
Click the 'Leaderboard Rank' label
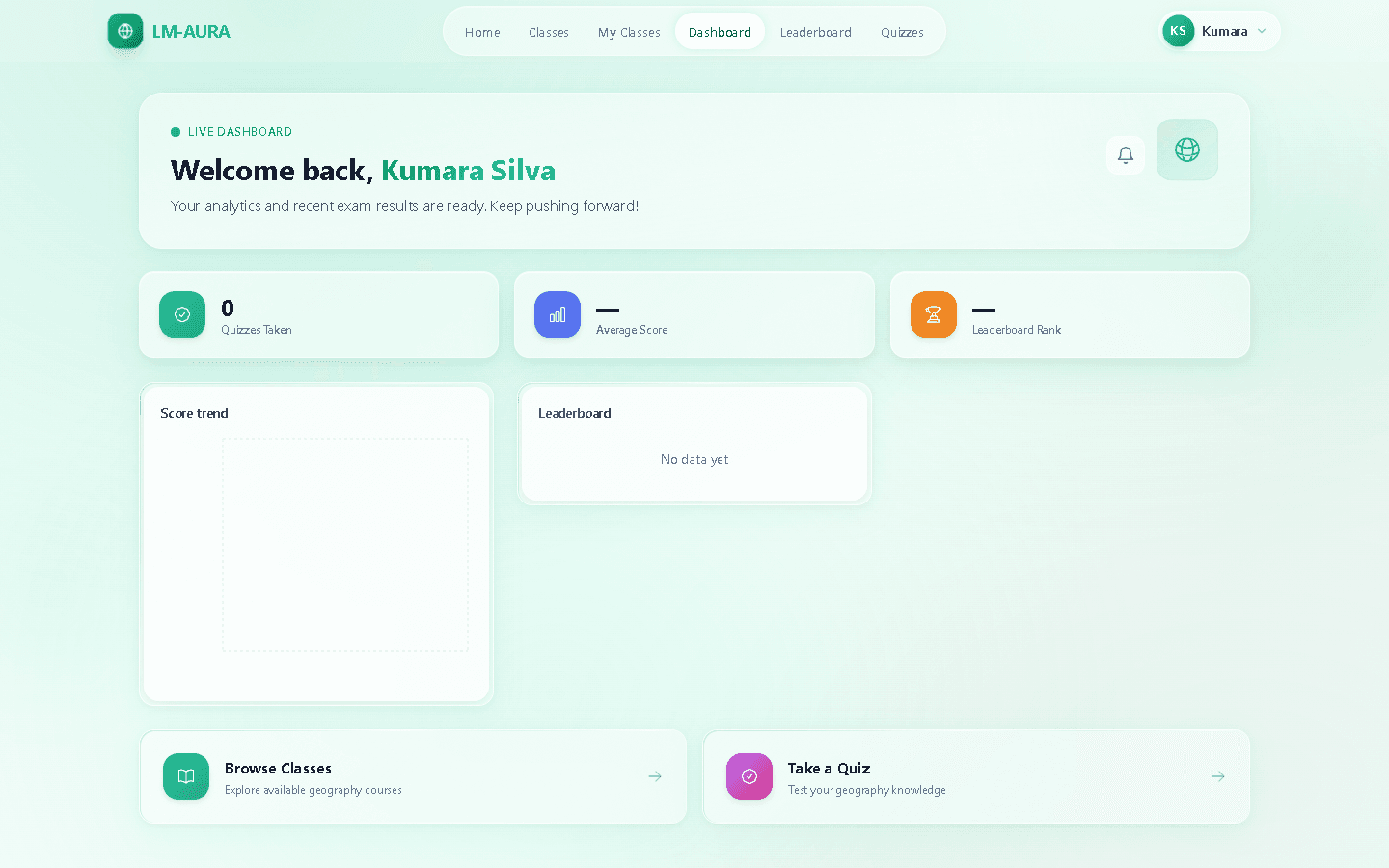[x=1017, y=330]
